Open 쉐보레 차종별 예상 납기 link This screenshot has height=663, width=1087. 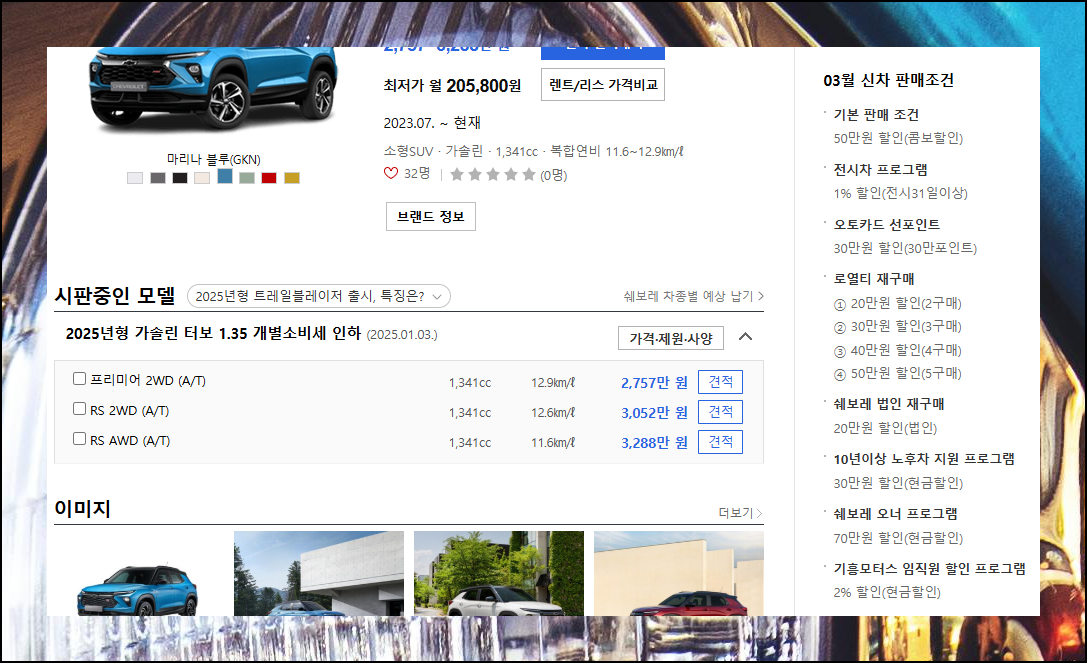(693, 296)
